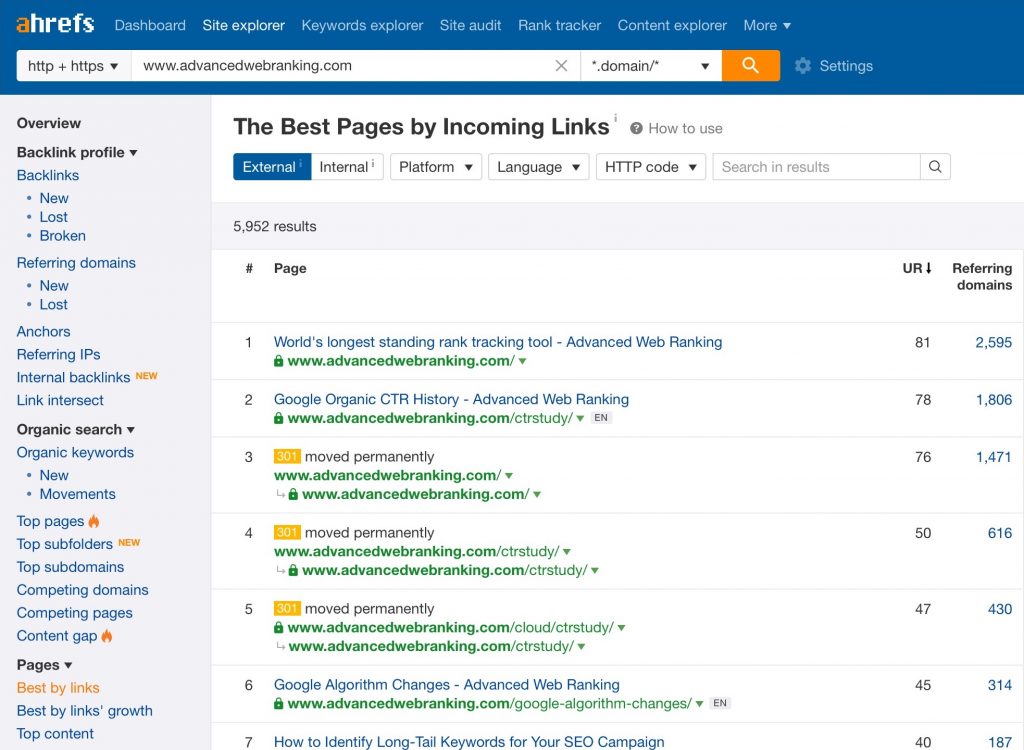The width and height of the screenshot is (1024, 750).
Task: Select the External links toggle
Action: click(x=272, y=167)
